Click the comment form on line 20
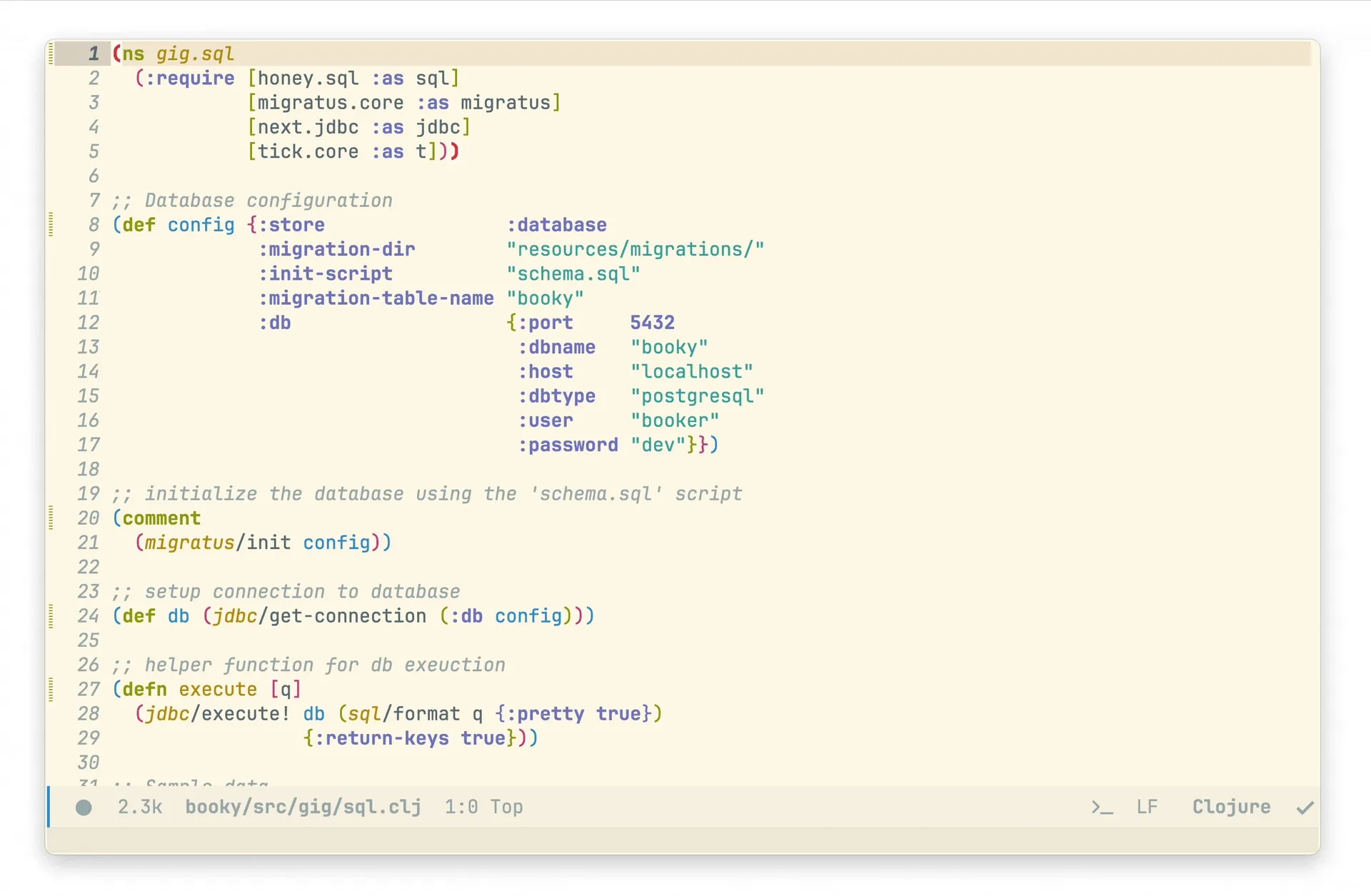The width and height of the screenshot is (1371, 896). pos(161,518)
